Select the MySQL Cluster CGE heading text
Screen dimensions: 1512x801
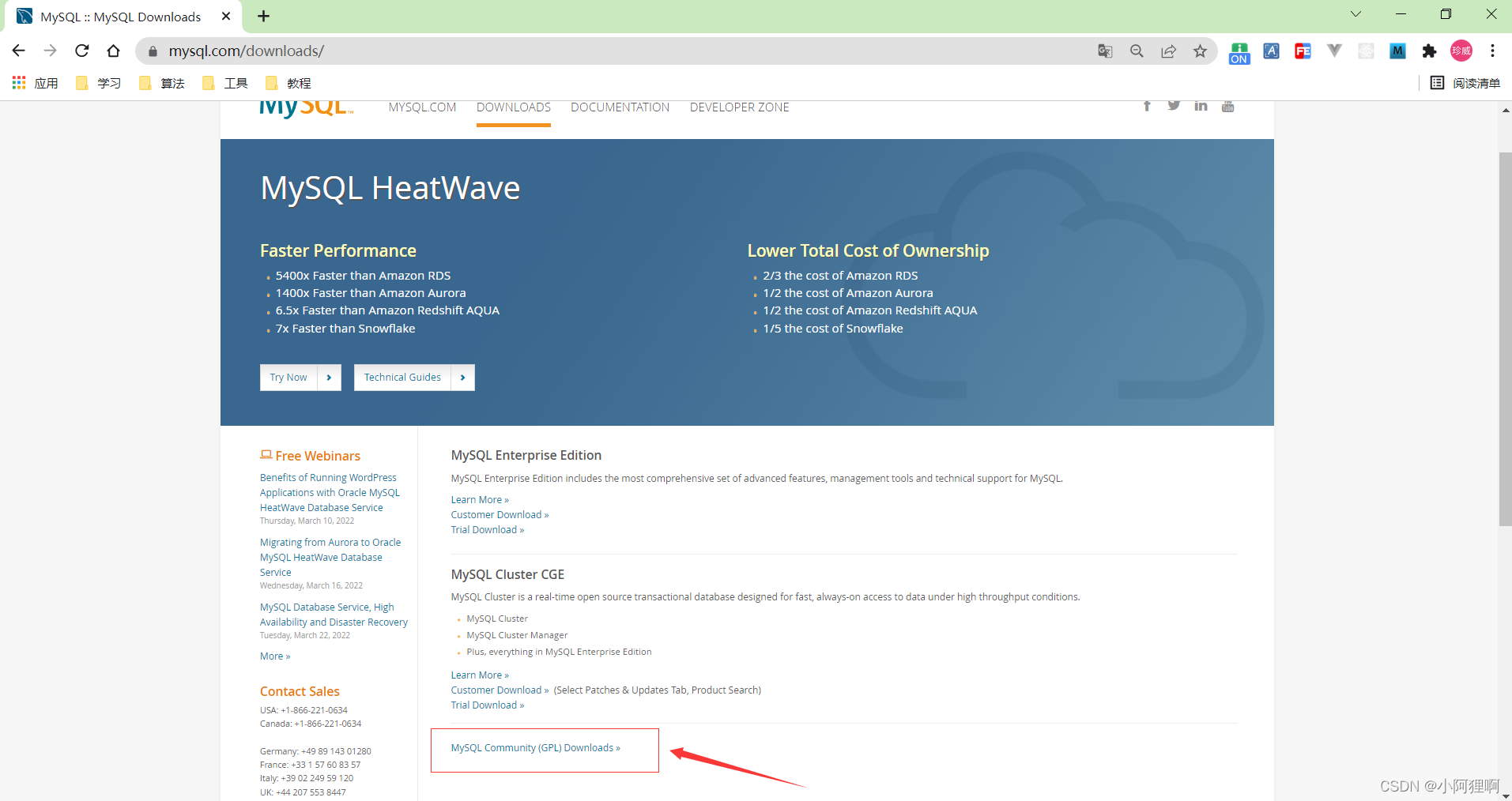click(507, 574)
